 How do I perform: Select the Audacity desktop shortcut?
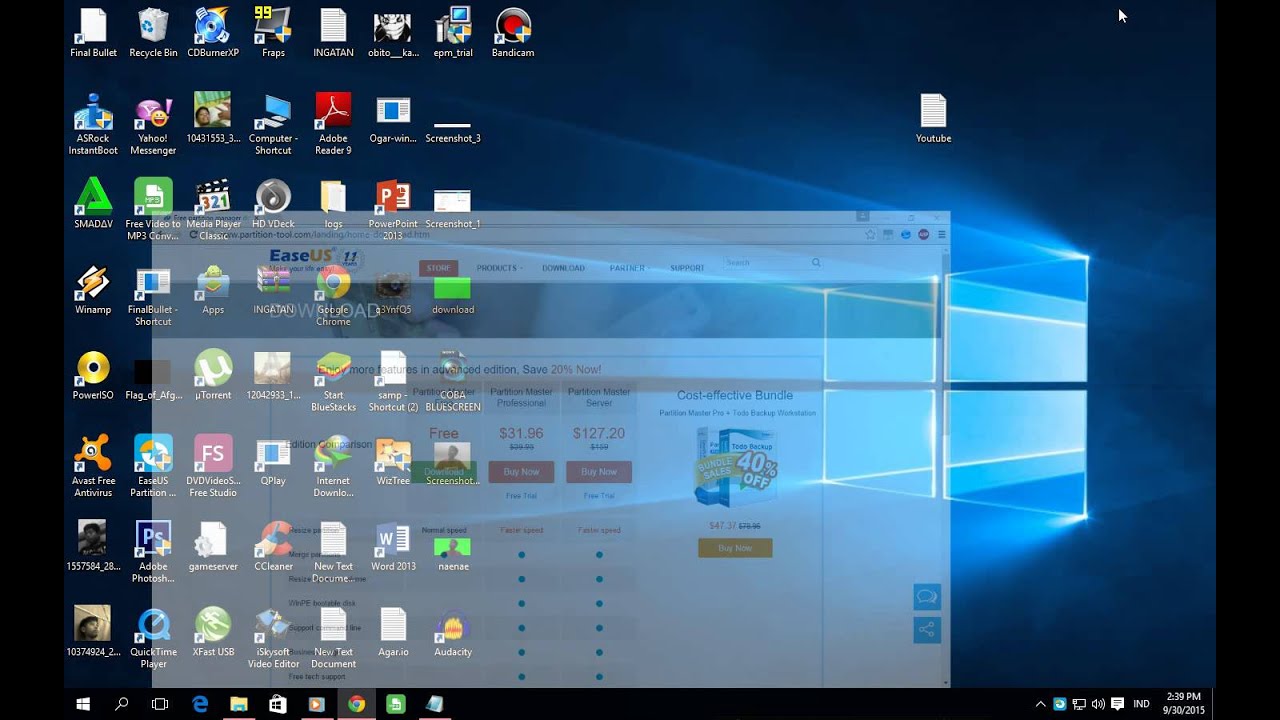coord(453,632)
